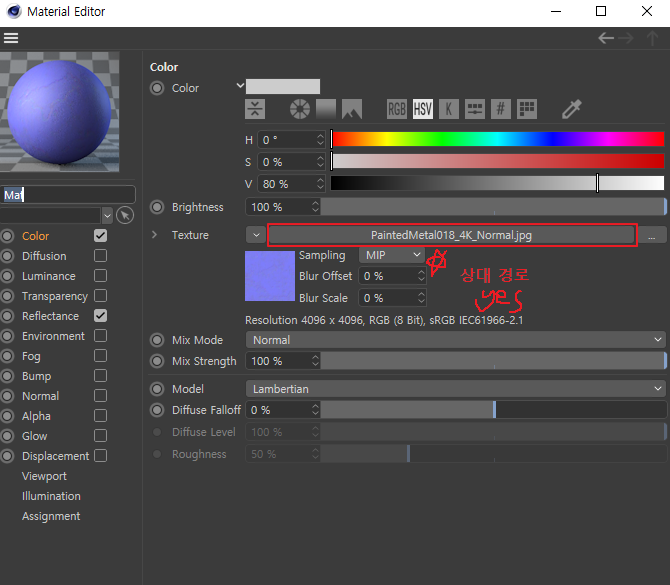The image size is (670, 585).
Task: Enable the Displacement channel checkbox
Action: [100, 456]
